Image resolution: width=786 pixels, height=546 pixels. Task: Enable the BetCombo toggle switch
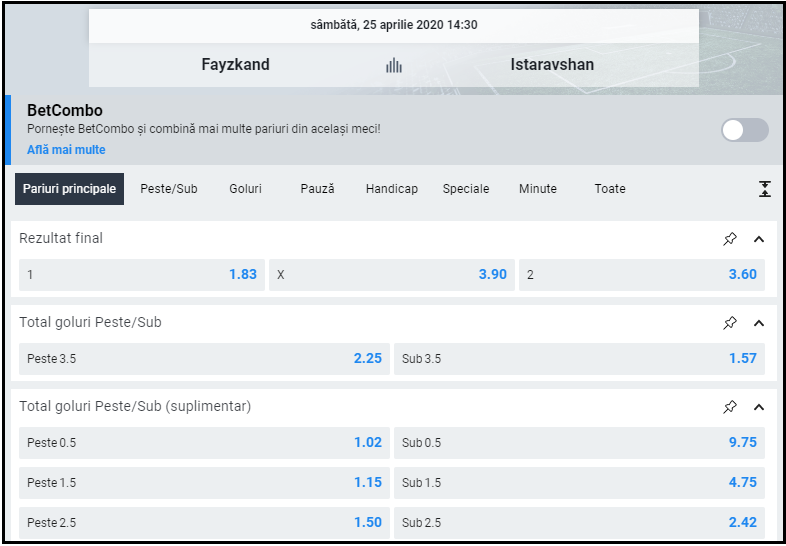[745, 130]
